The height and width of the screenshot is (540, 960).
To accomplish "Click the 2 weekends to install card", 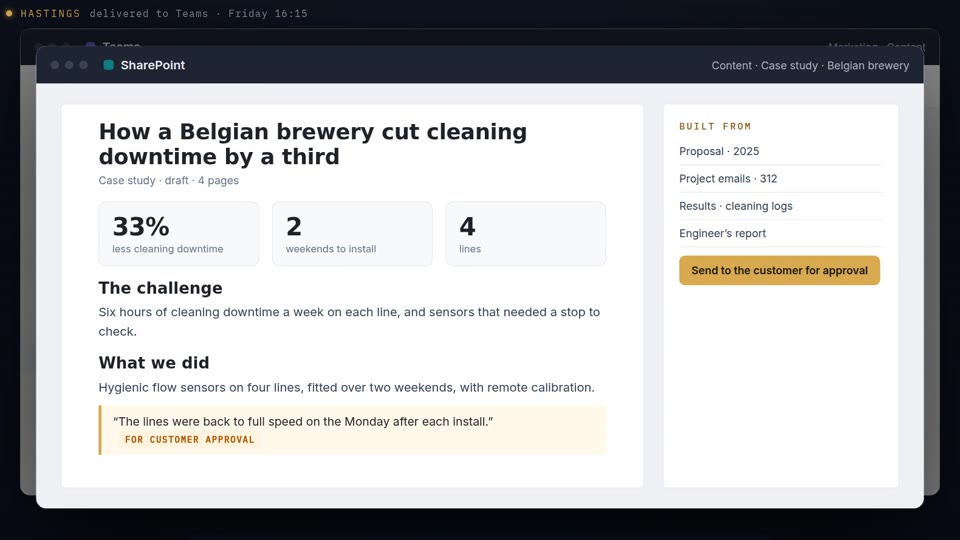I will (x=352, y=234).
